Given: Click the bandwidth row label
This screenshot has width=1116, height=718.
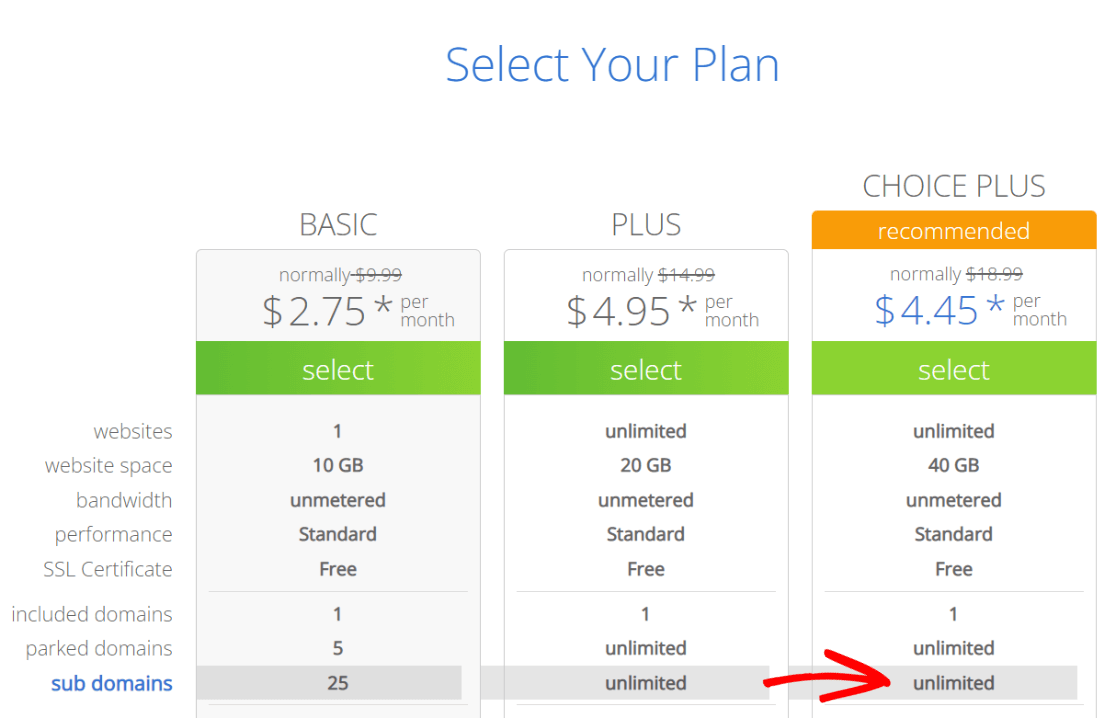Looking at the screenshot, I should coord(124,500).
